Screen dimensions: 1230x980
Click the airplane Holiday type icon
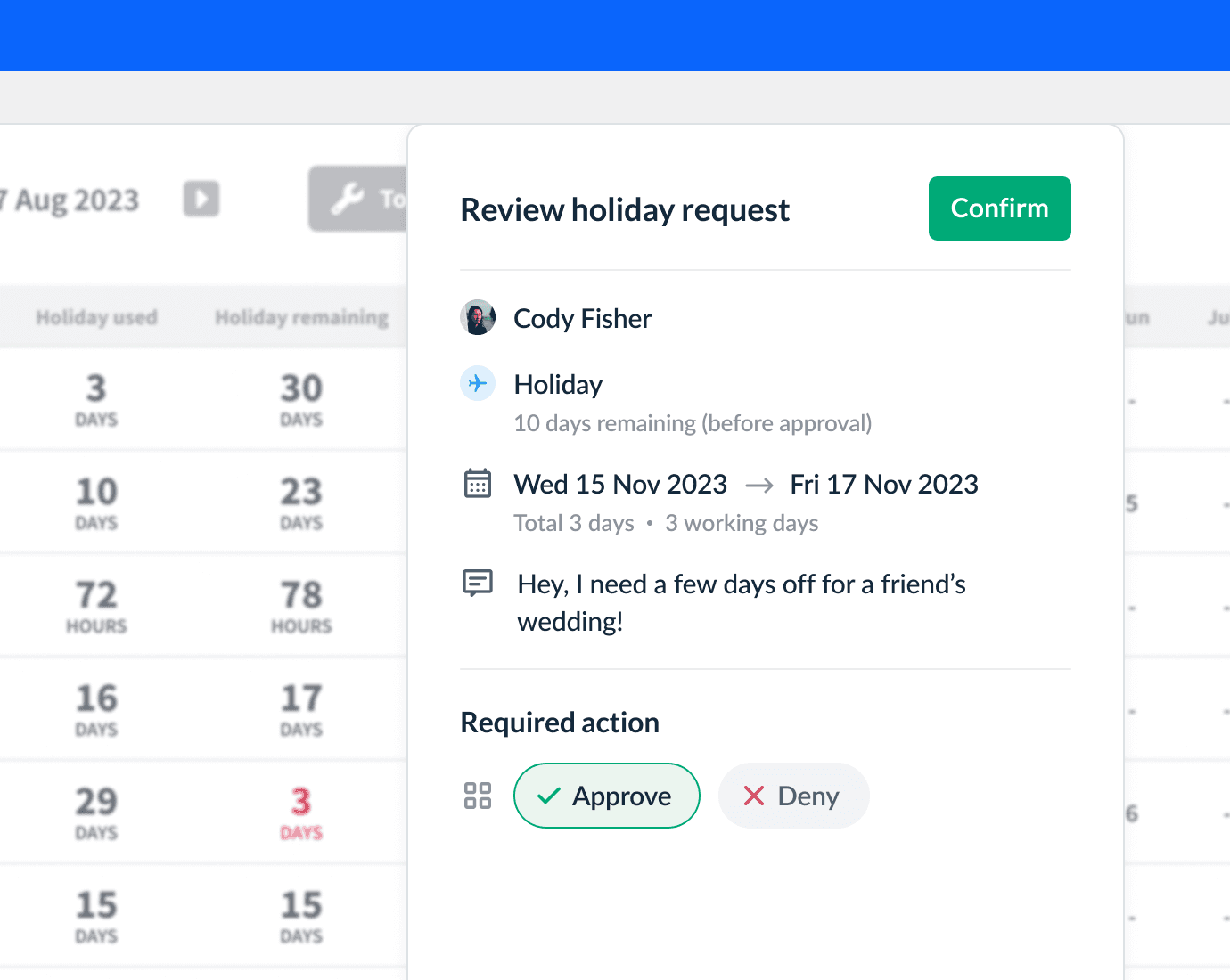[478, 384]
